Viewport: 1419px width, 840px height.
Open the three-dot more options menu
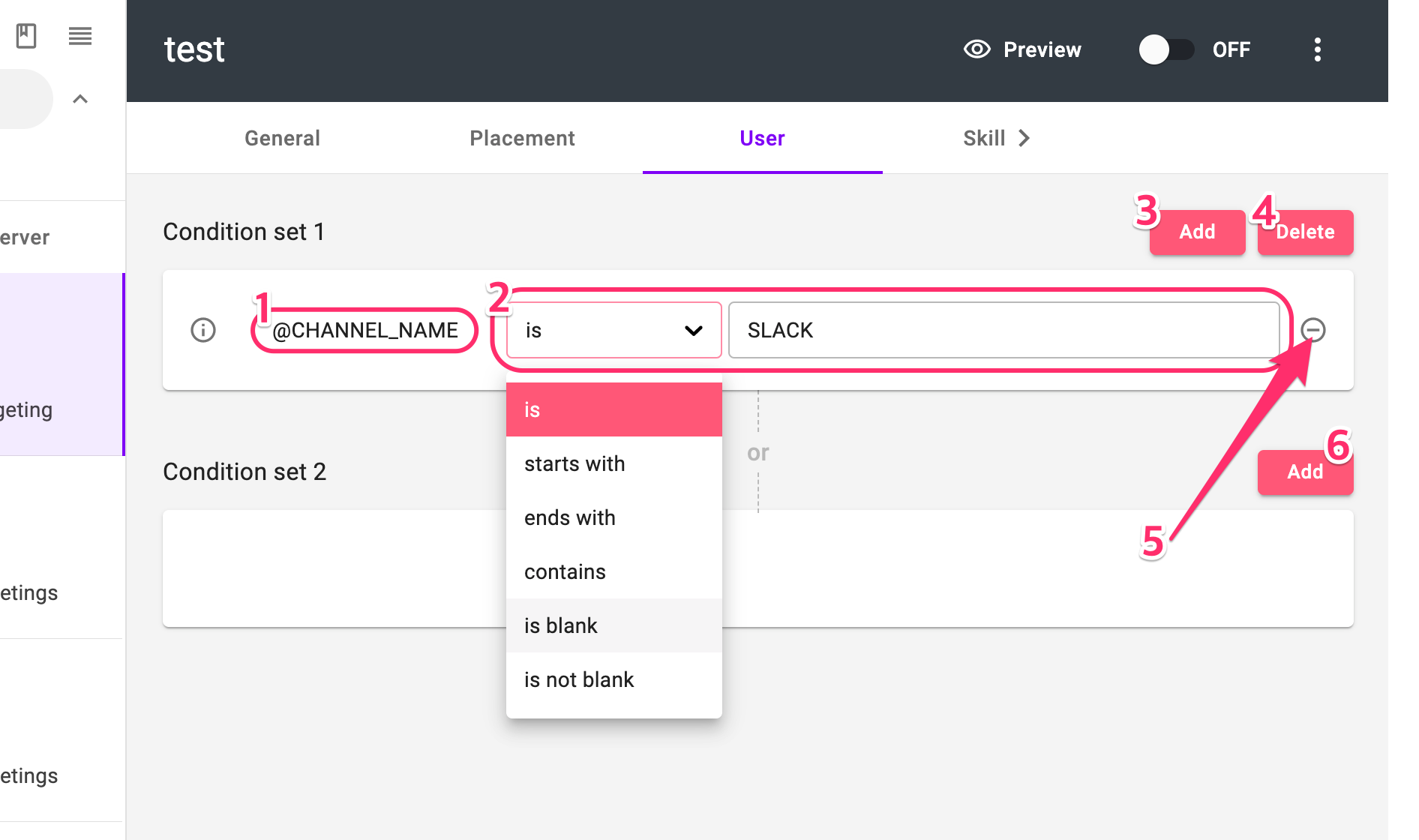coord(1318,49)
